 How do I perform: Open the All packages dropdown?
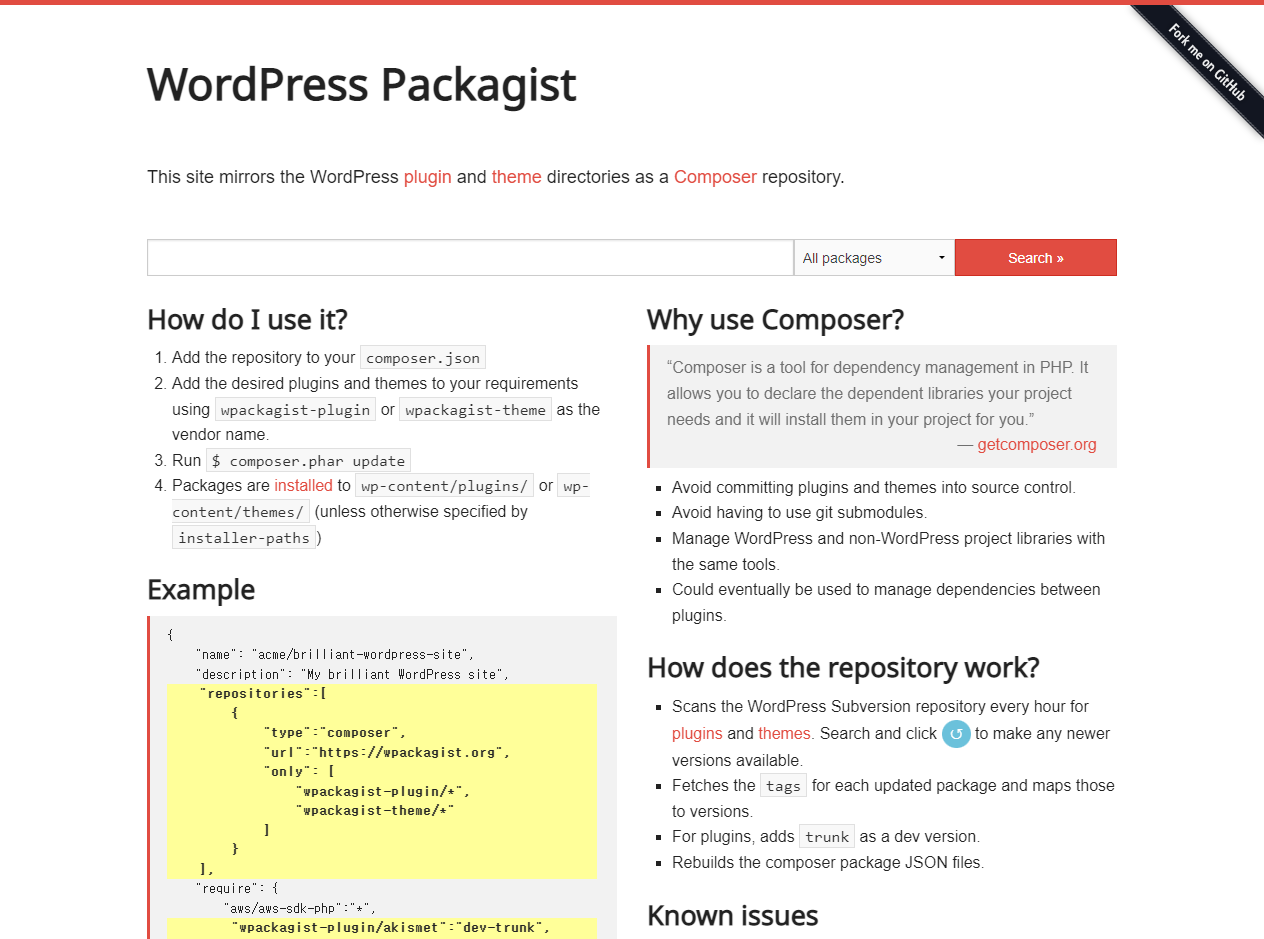pyautogui.click(x=874, y=258)
